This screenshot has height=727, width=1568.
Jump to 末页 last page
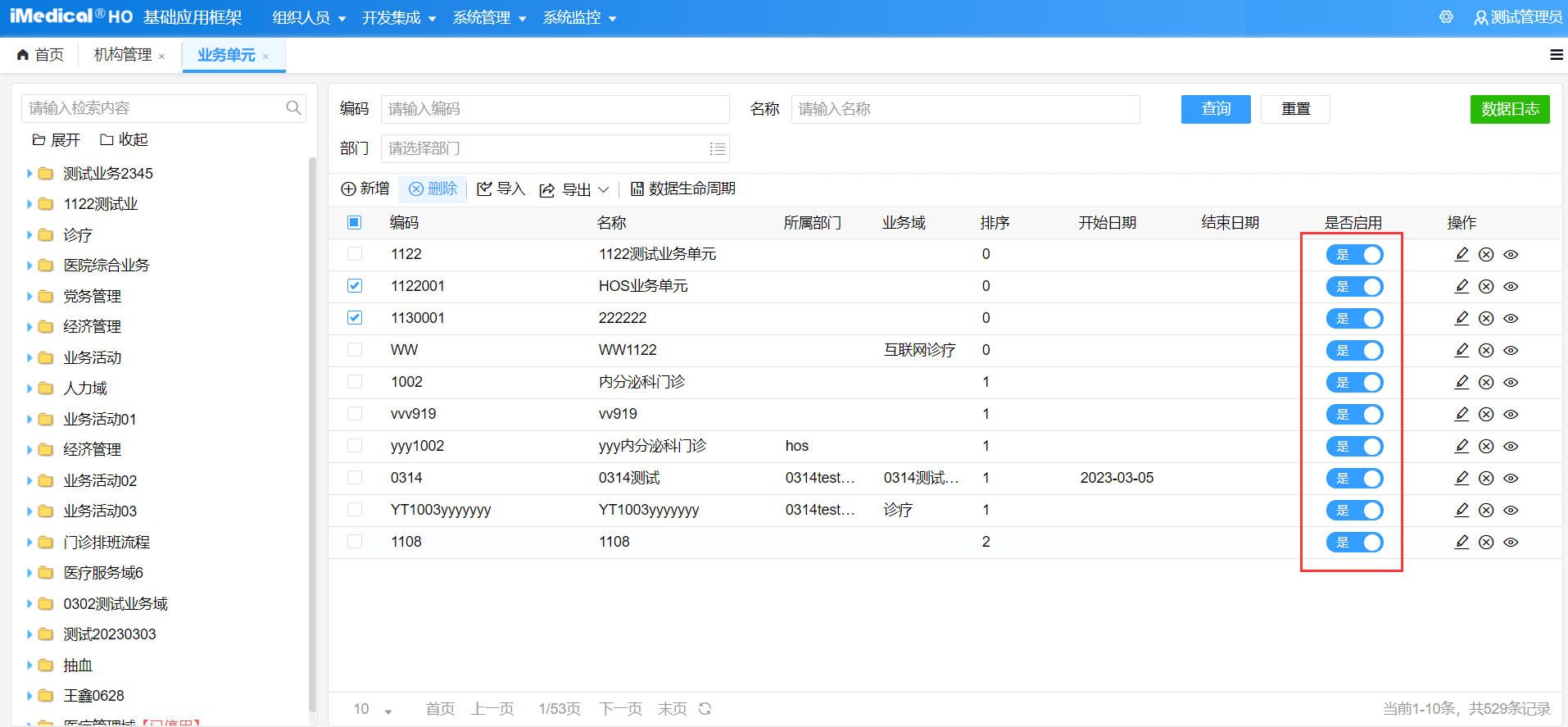pos(673,709)
